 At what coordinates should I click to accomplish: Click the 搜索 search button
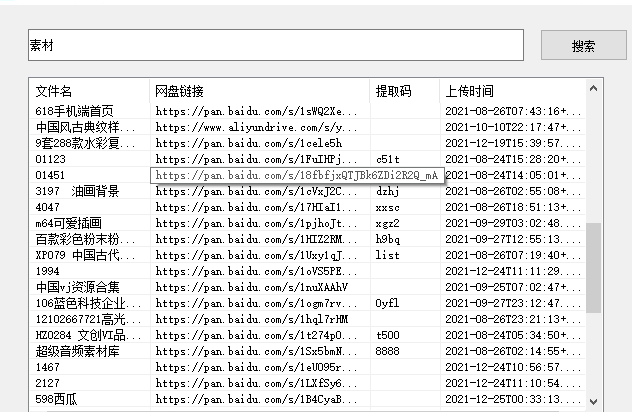tap(583, 46)
